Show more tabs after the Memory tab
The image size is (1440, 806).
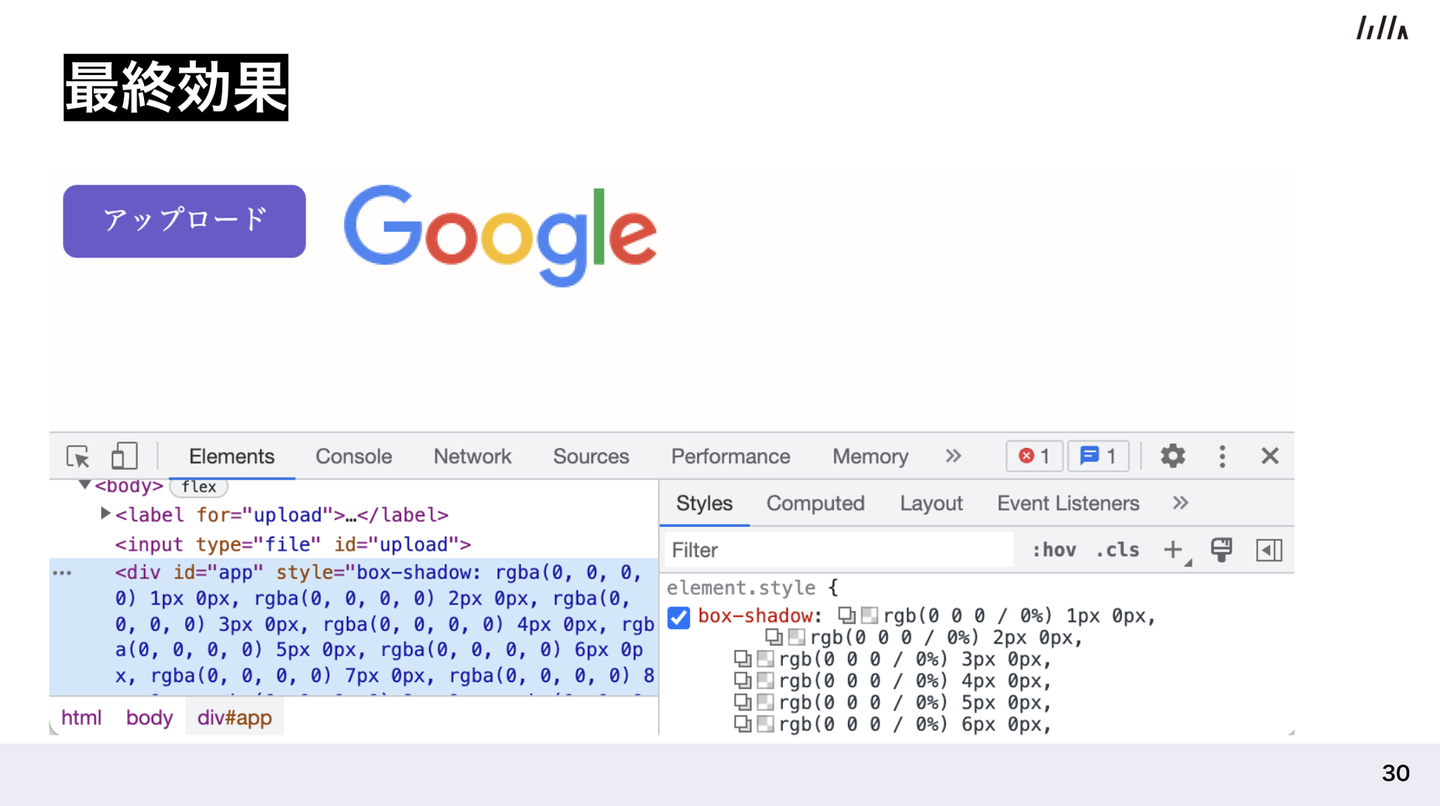(953, 456)
